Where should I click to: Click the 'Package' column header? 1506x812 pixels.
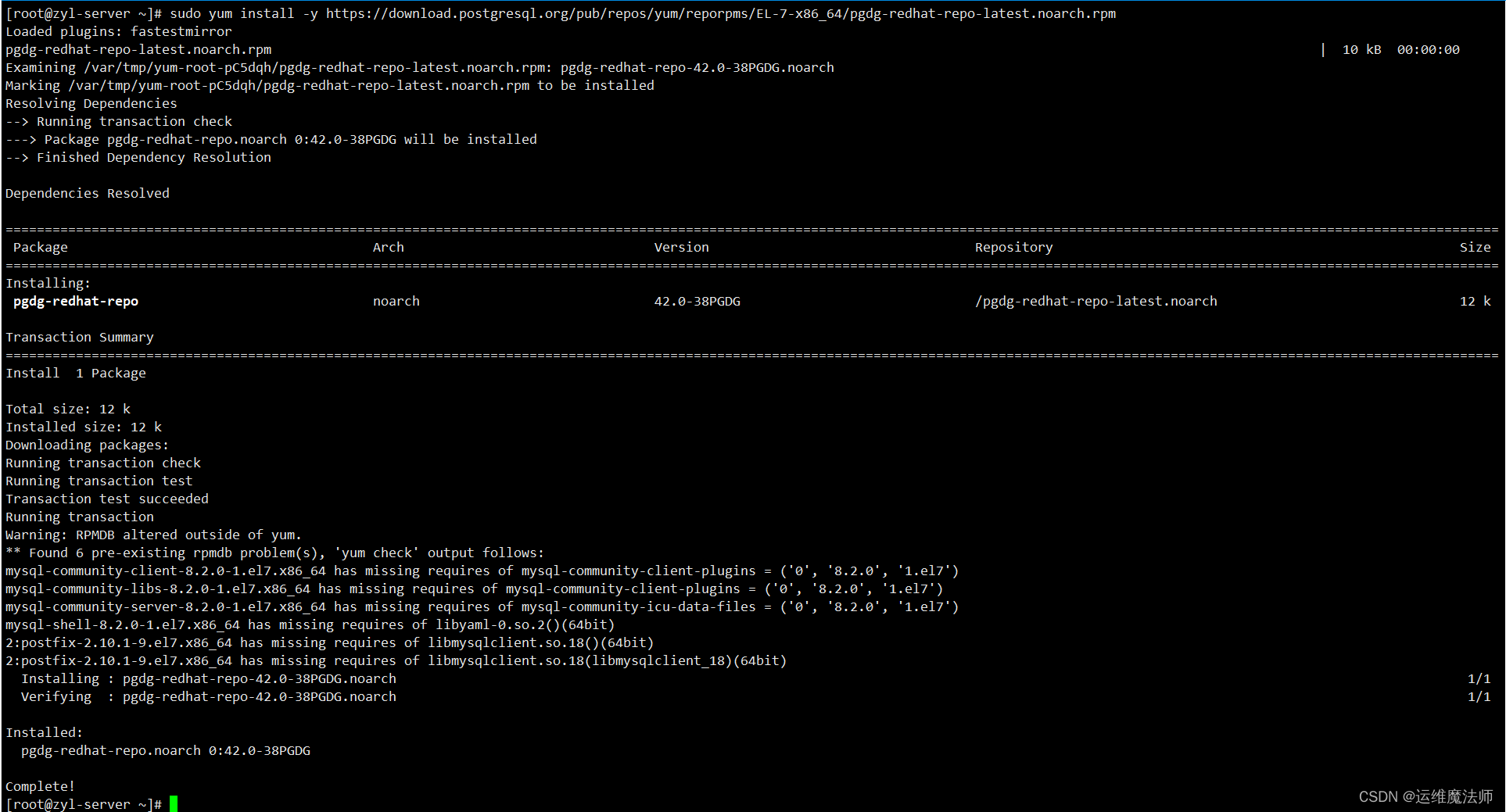[41, 247]
